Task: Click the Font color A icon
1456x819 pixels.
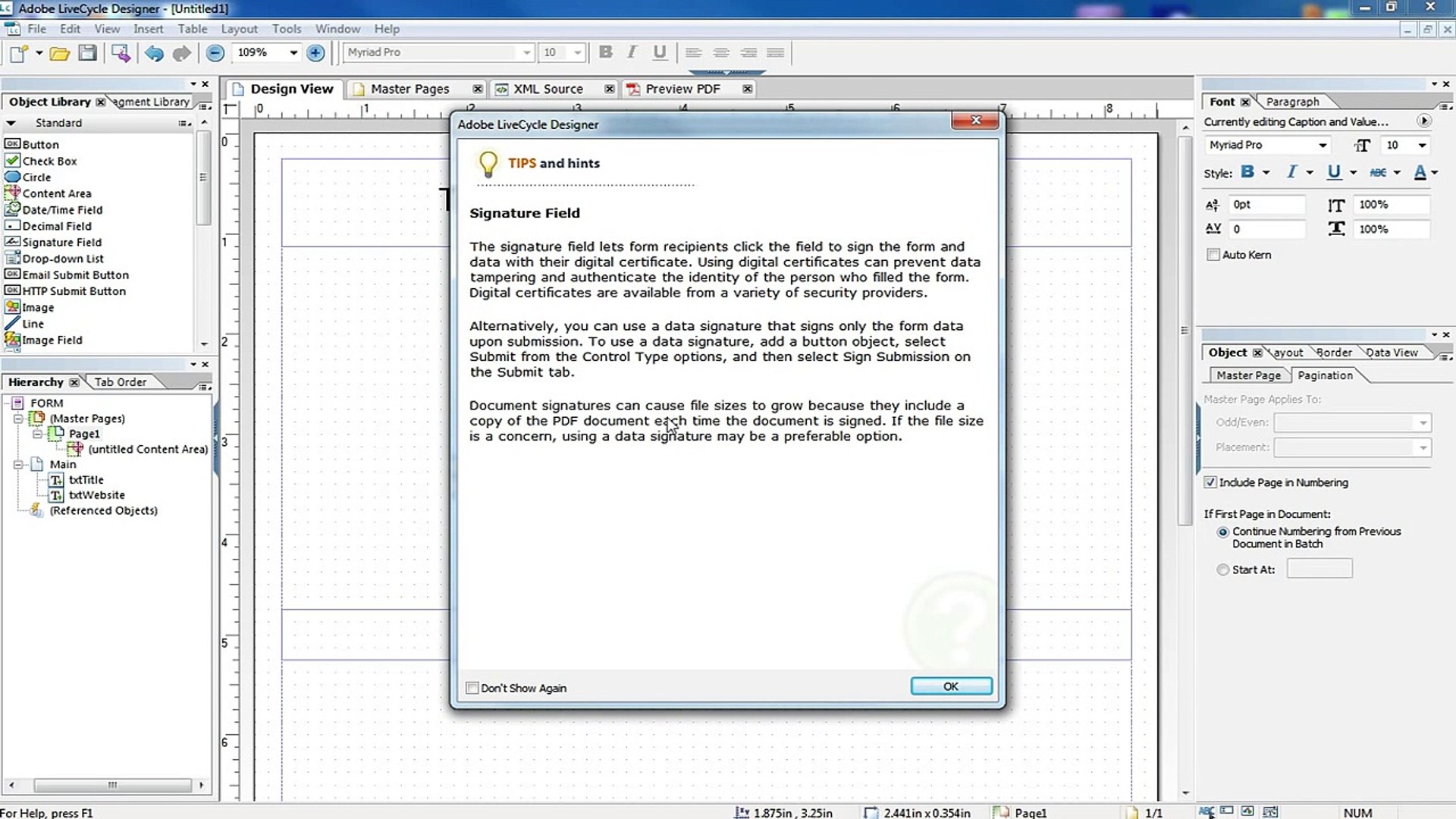Action: coord(1420,172)
